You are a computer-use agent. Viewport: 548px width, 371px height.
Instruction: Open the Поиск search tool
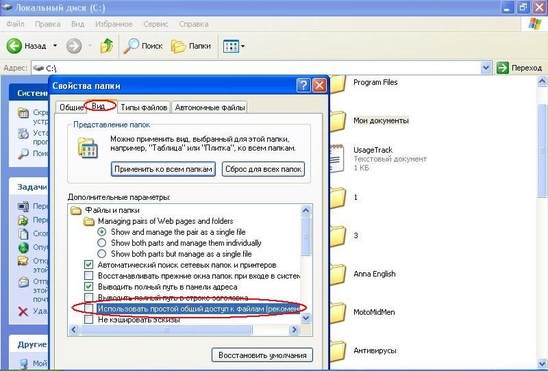point(143,46)
